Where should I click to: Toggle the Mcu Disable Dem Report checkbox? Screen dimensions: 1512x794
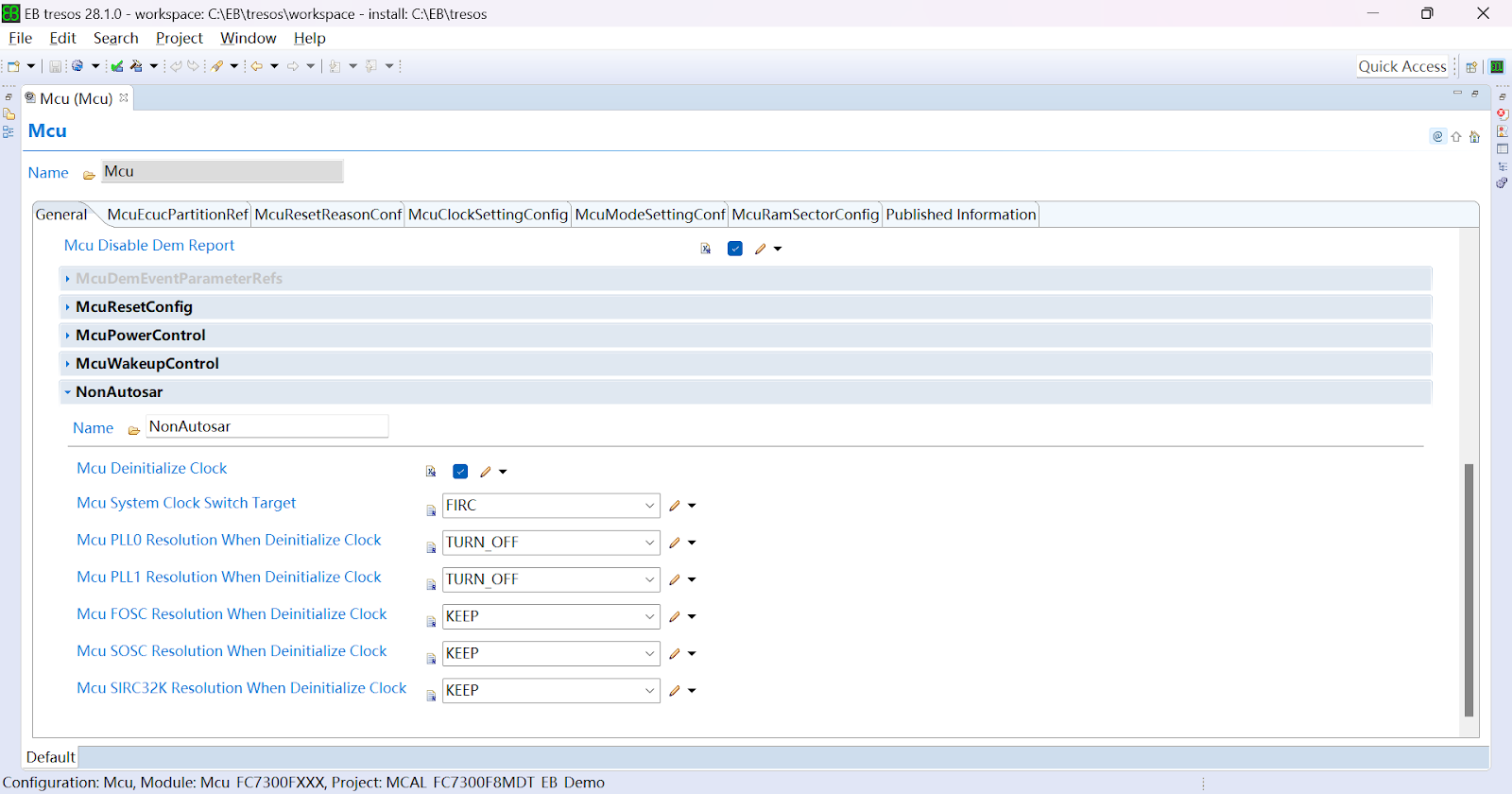[x=735, y=249]
